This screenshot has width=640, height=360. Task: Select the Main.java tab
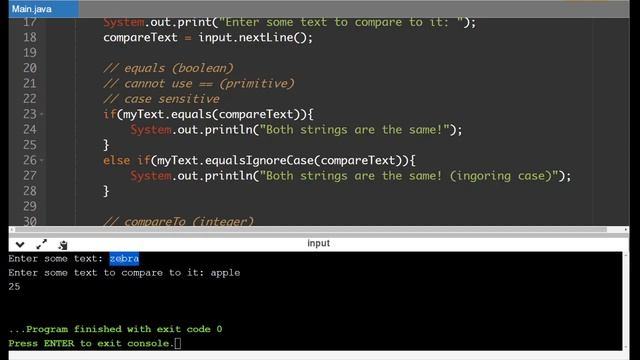click(44, 9)
